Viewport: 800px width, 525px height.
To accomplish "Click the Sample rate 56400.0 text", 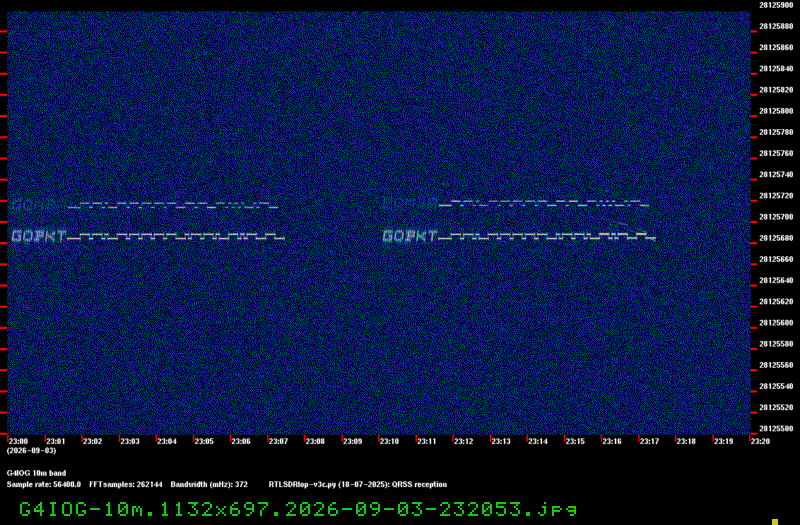I will pyautogui.click(x=44, y=484).
